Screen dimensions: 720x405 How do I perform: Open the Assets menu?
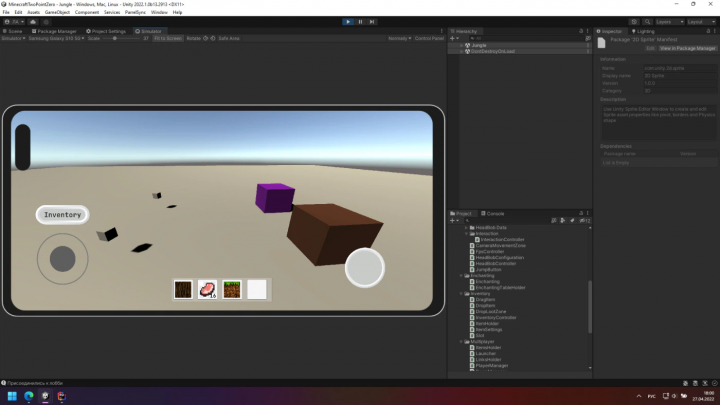[34, 12]
